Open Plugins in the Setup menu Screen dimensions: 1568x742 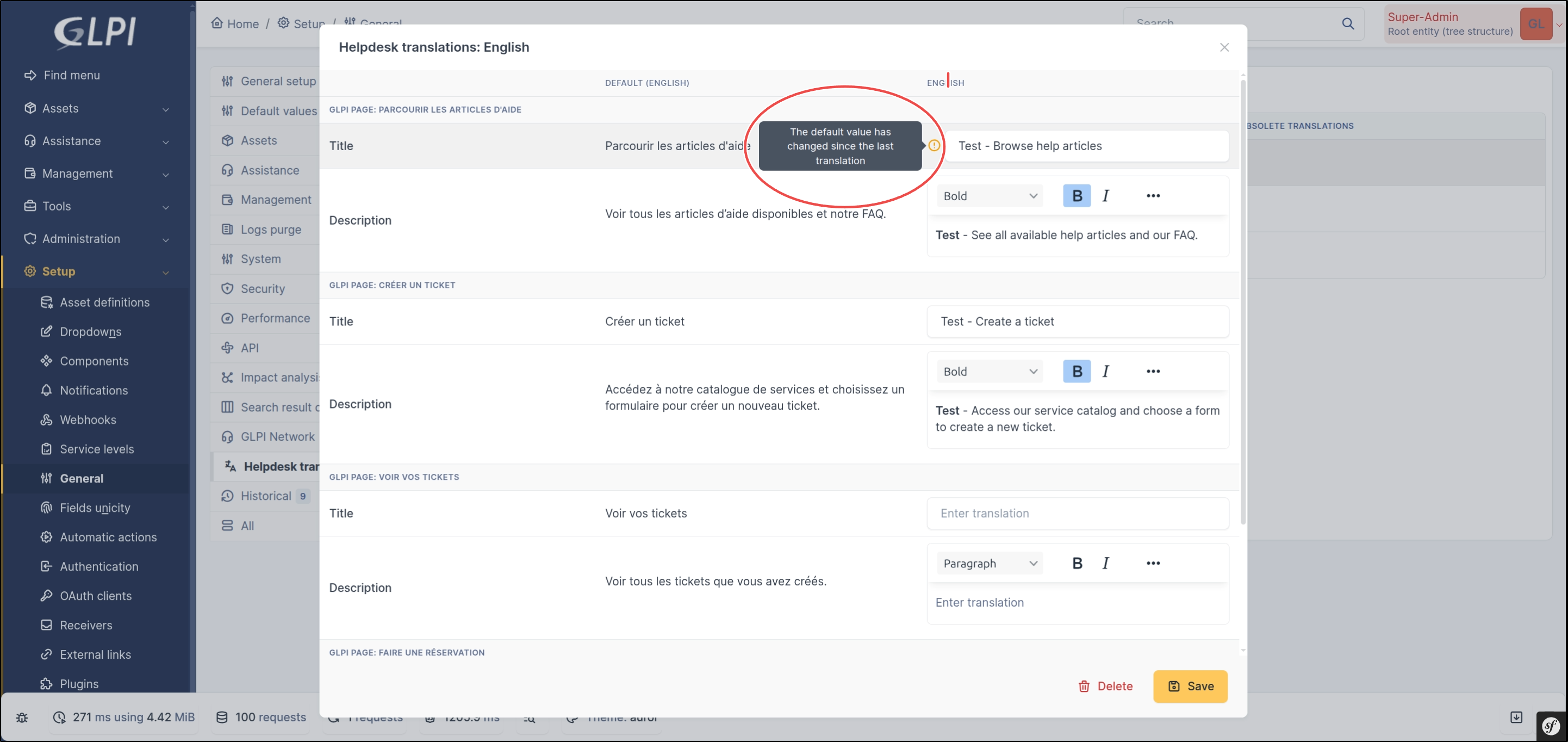78,683
